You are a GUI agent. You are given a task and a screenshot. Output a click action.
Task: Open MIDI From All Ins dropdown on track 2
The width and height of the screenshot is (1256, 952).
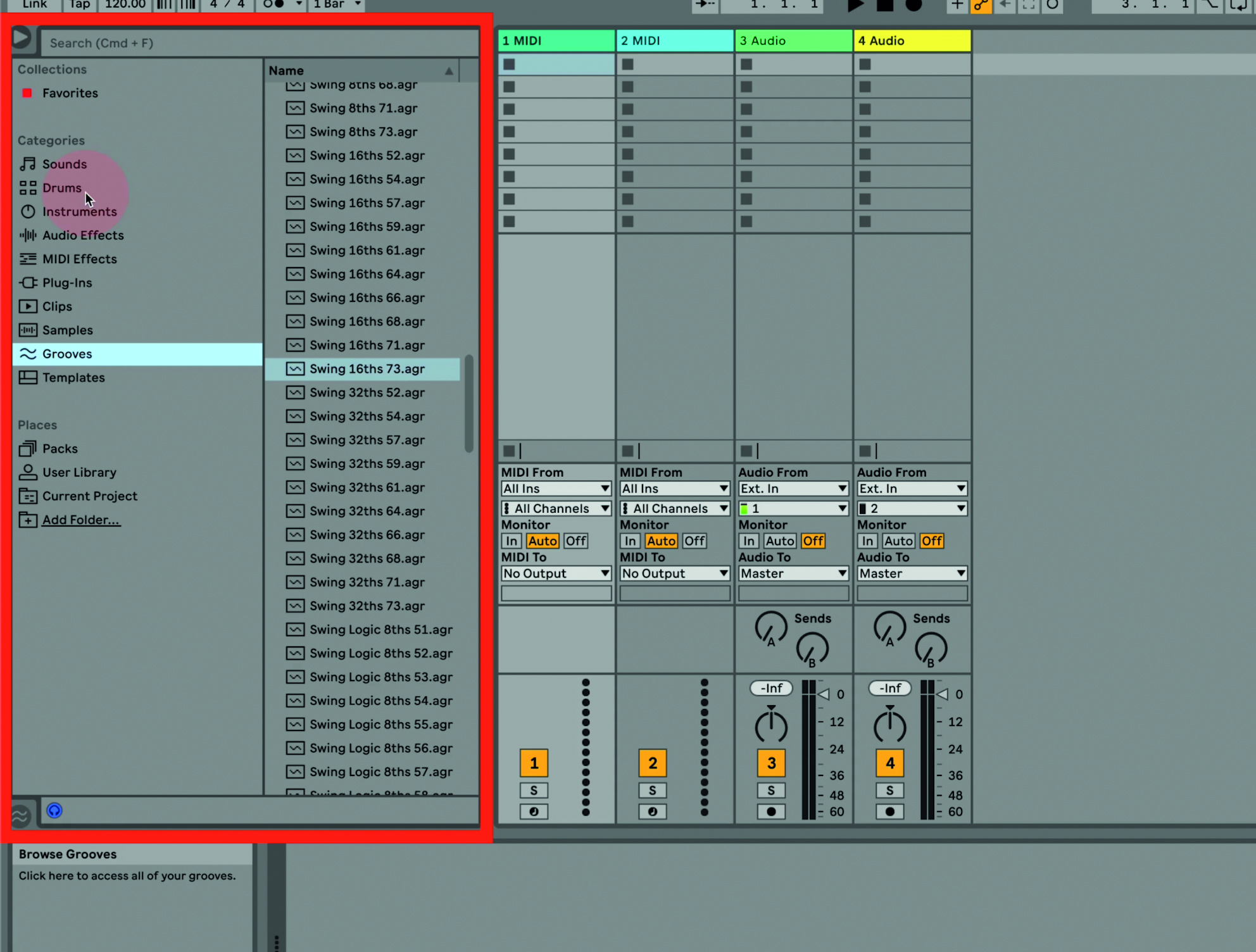[675, 489]
